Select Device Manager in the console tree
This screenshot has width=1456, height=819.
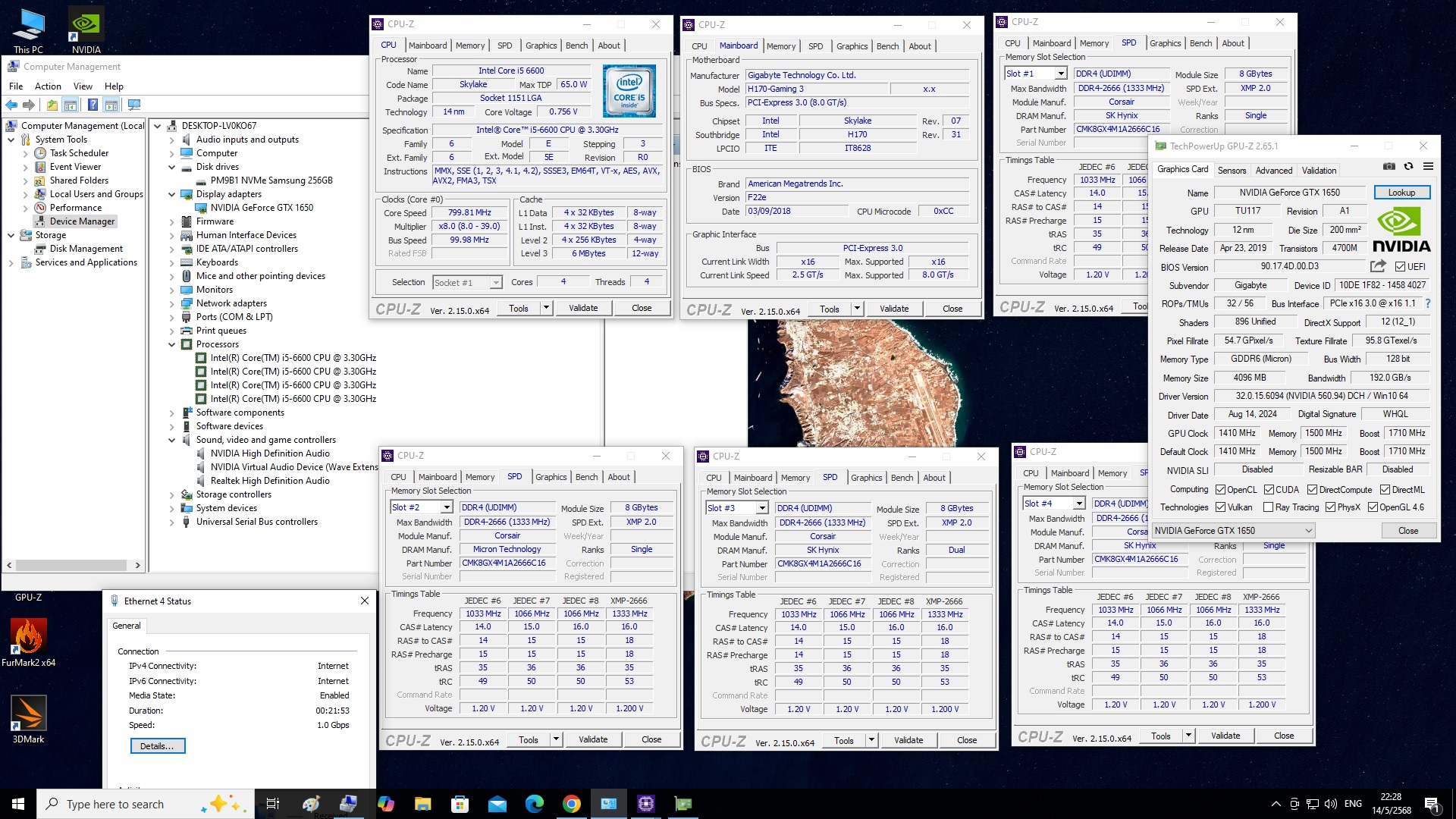[82, 221]
